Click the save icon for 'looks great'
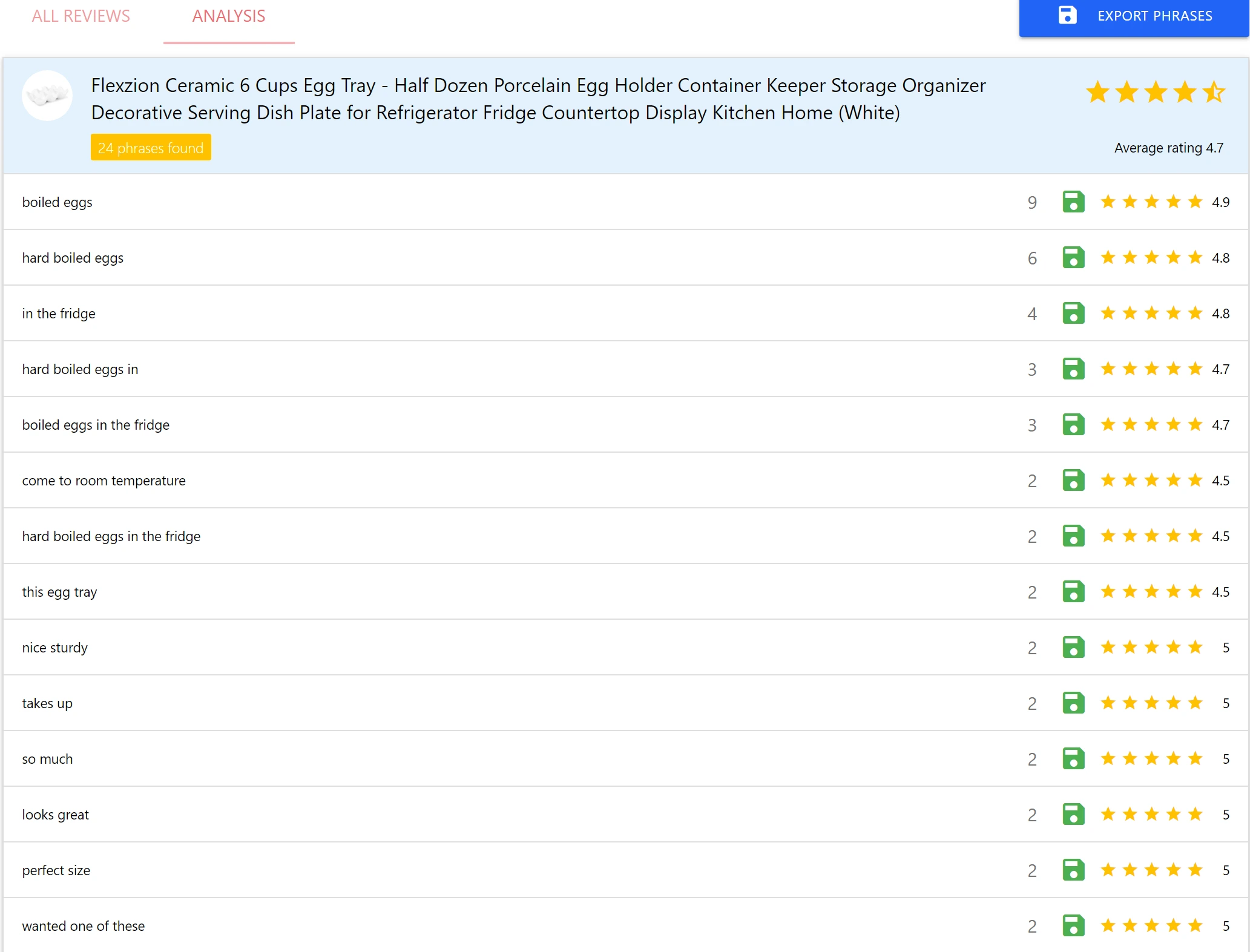The image size is (1250, 952). tap(1073, 815)
